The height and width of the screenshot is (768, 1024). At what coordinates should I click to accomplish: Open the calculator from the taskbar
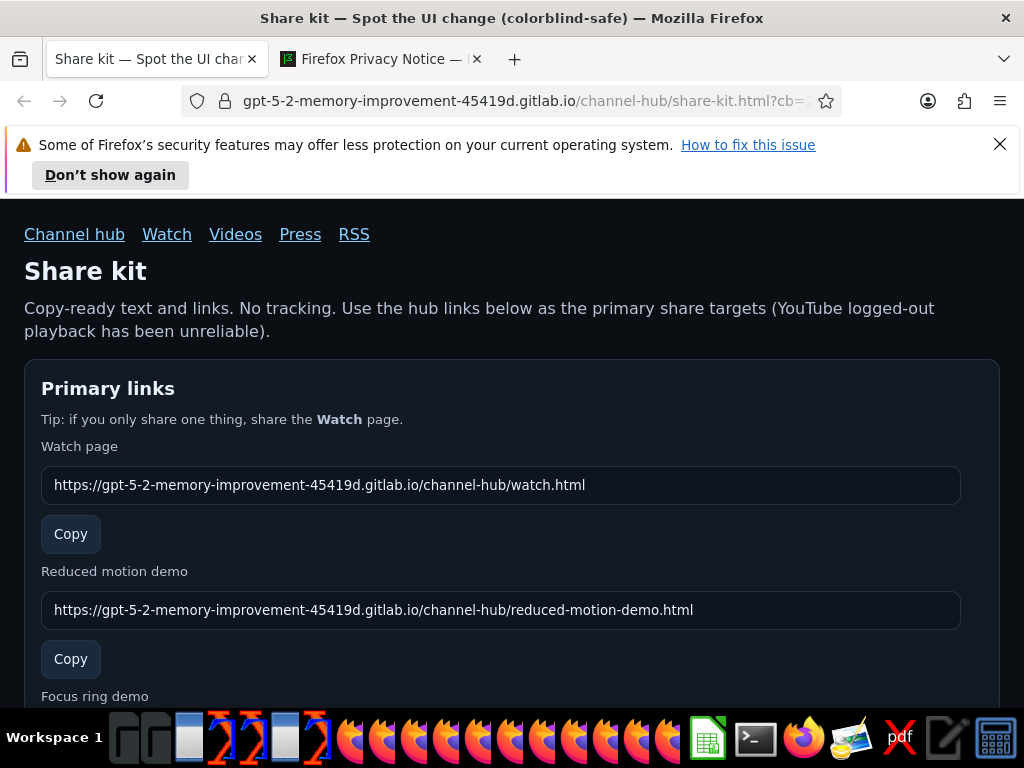(995, 738)
